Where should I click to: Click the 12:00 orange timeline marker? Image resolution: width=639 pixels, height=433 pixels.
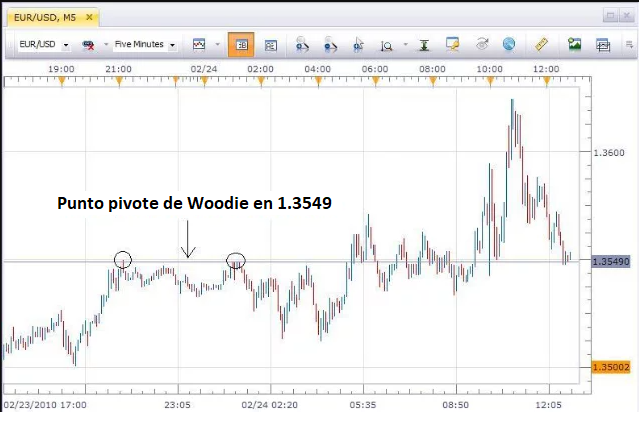tap(547, 81)
